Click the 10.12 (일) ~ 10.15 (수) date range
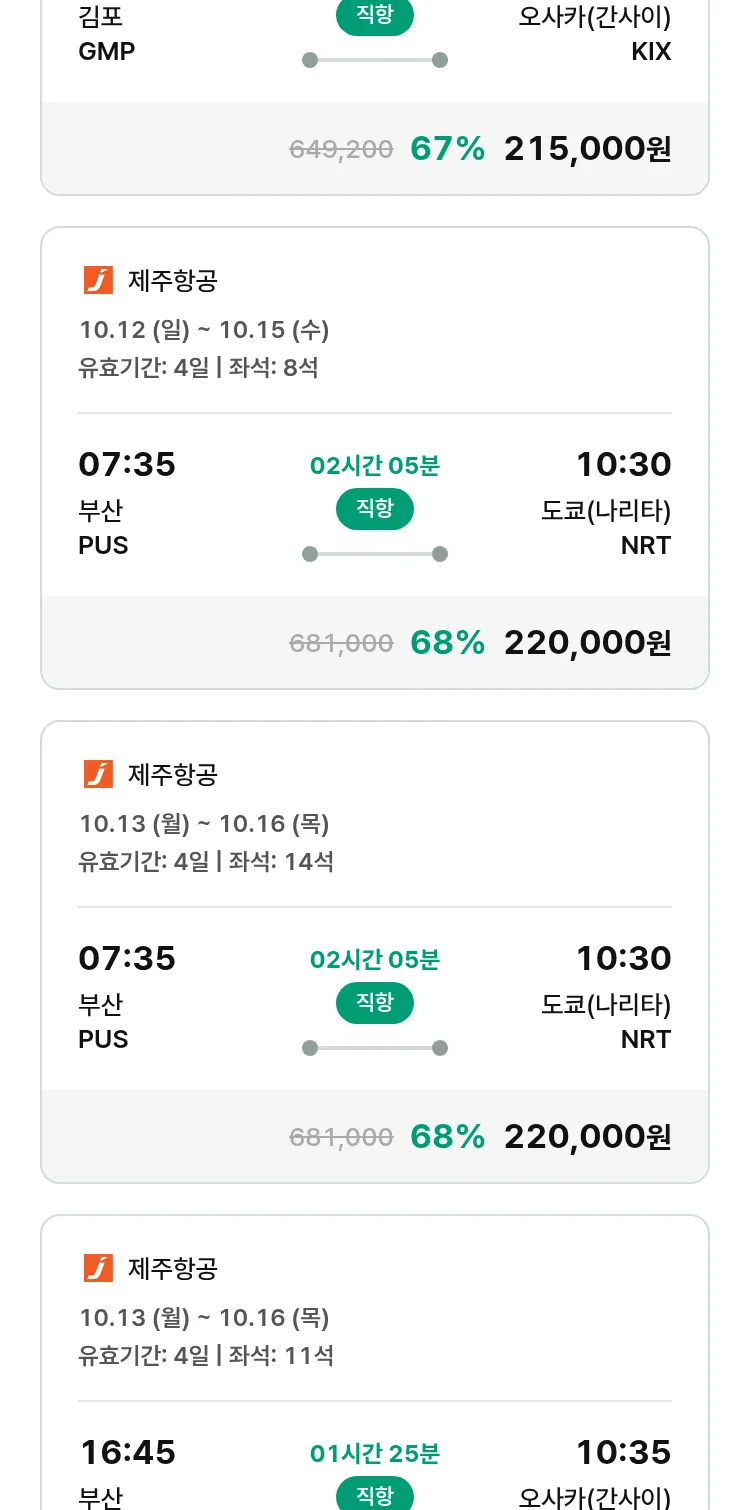The width and height of the screenshot is (750, 1510). 204,329
